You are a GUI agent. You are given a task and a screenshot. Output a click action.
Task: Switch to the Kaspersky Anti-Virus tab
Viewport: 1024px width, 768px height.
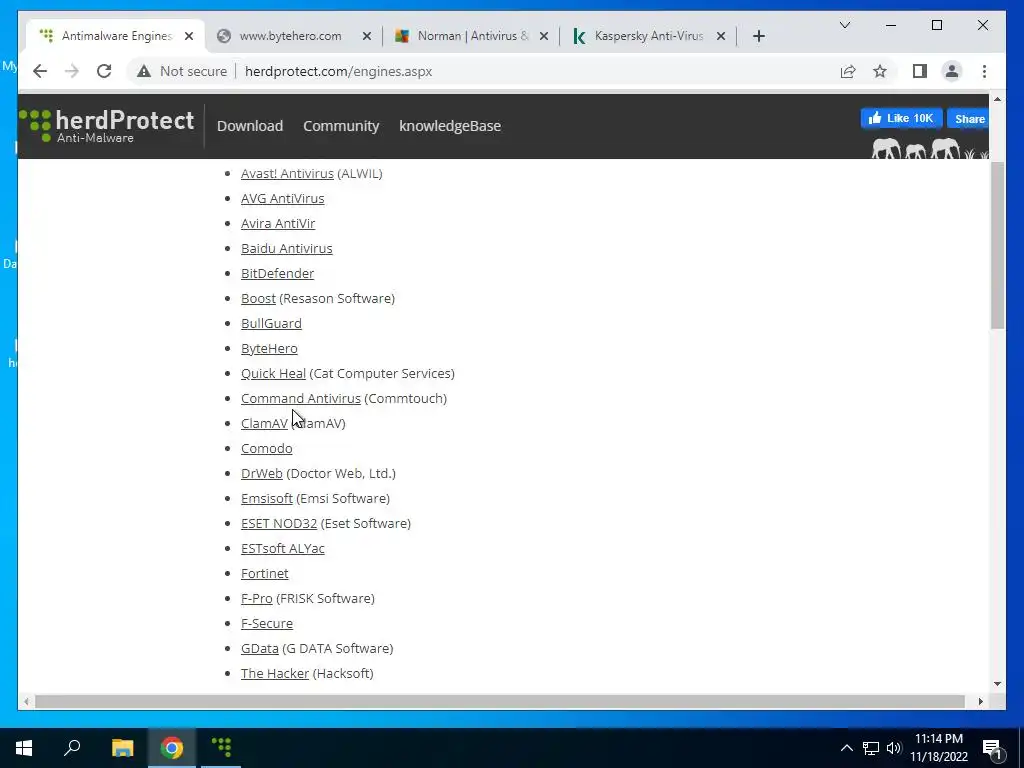(x=648, y=36)
